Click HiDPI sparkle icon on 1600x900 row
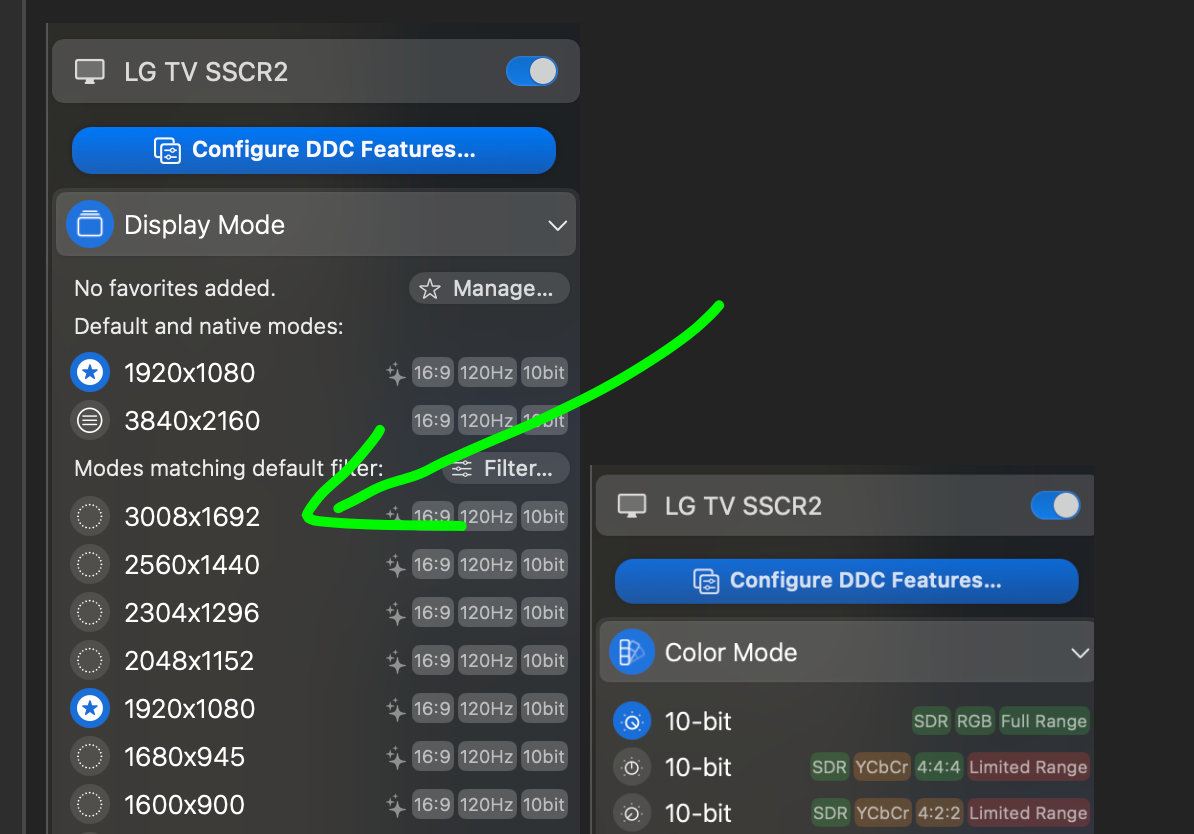The width and height of the screenshot is (1194, 834). 395,805
